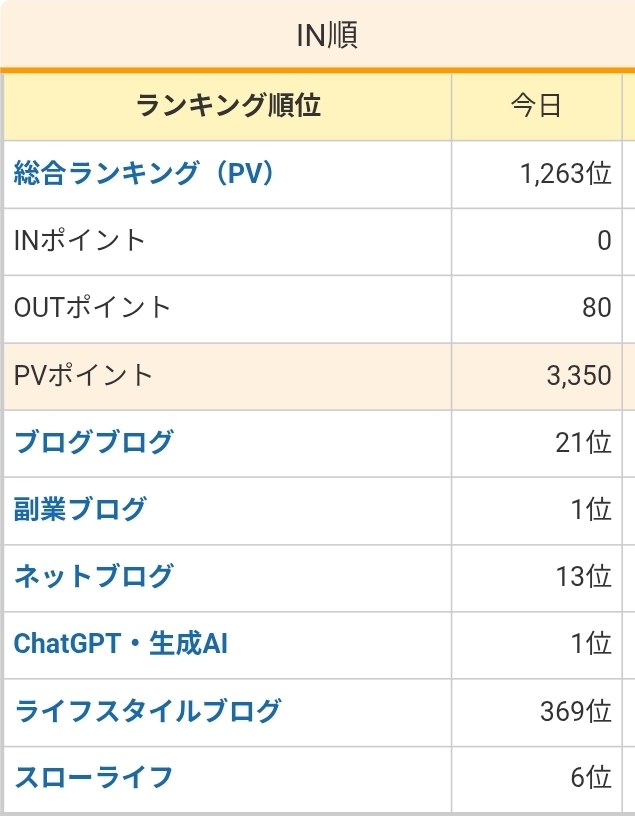Open the 総合ランキング（PV） link
The image size is (635, 817).
pos(144,173)
